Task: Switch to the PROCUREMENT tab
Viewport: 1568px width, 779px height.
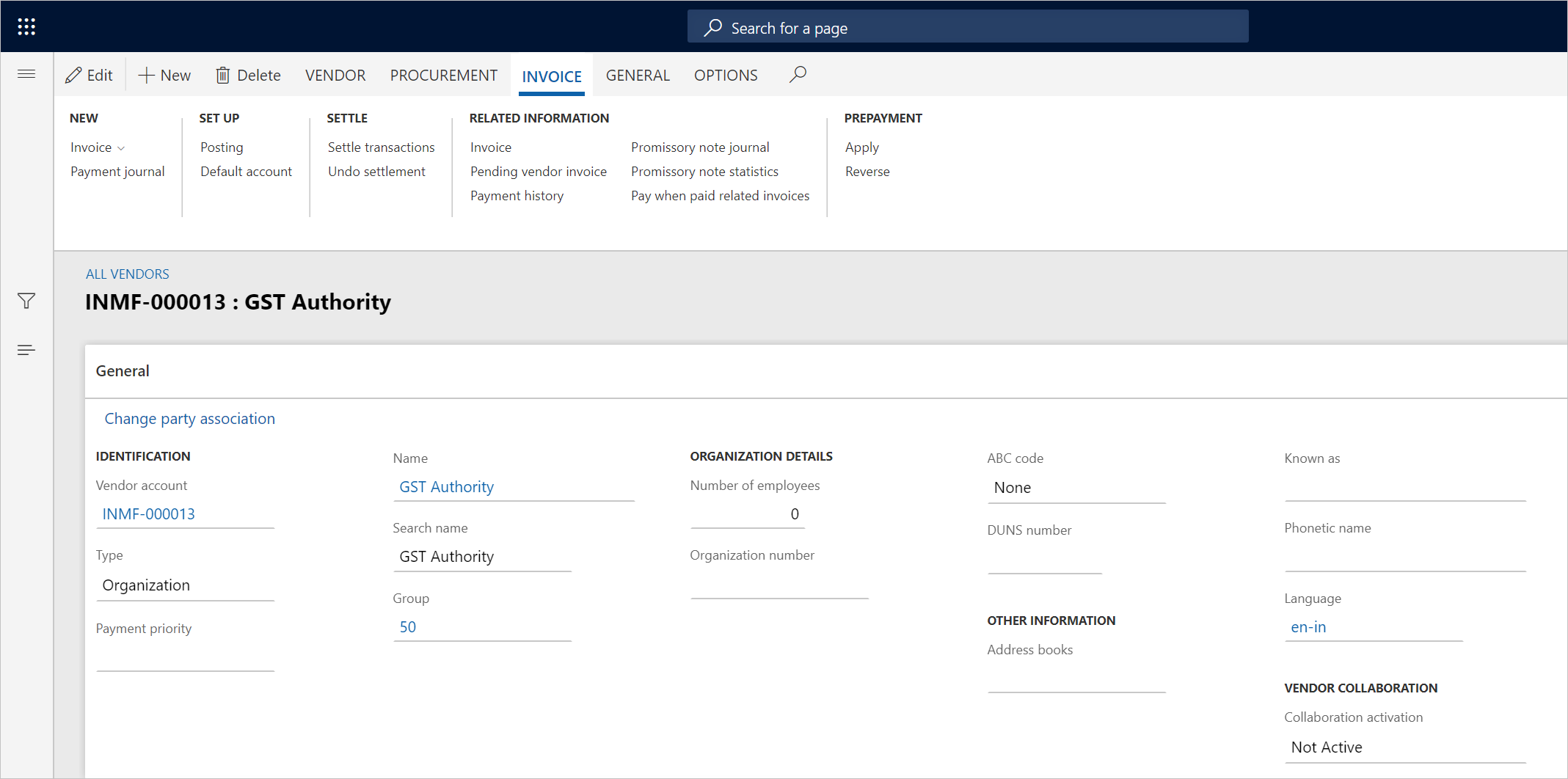Action: 444,75
